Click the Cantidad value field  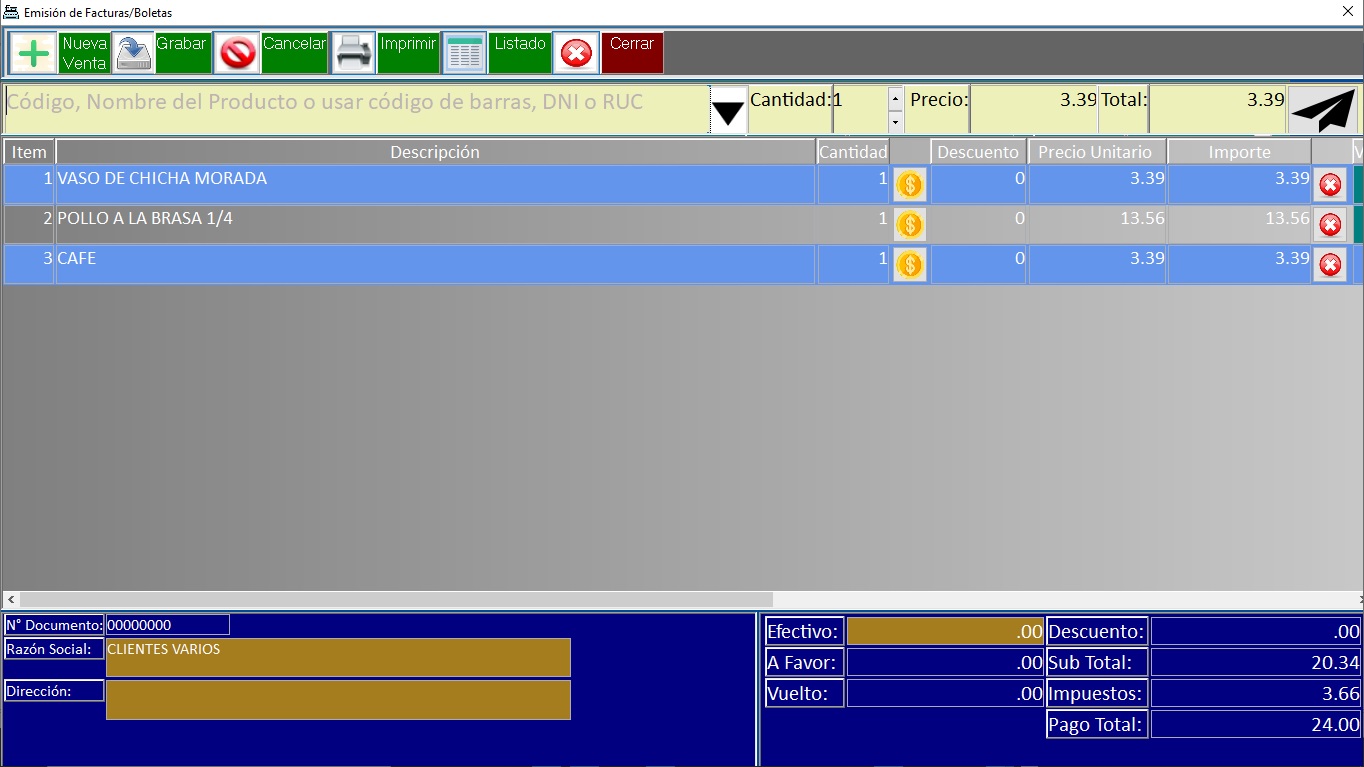tap(860, 109)
